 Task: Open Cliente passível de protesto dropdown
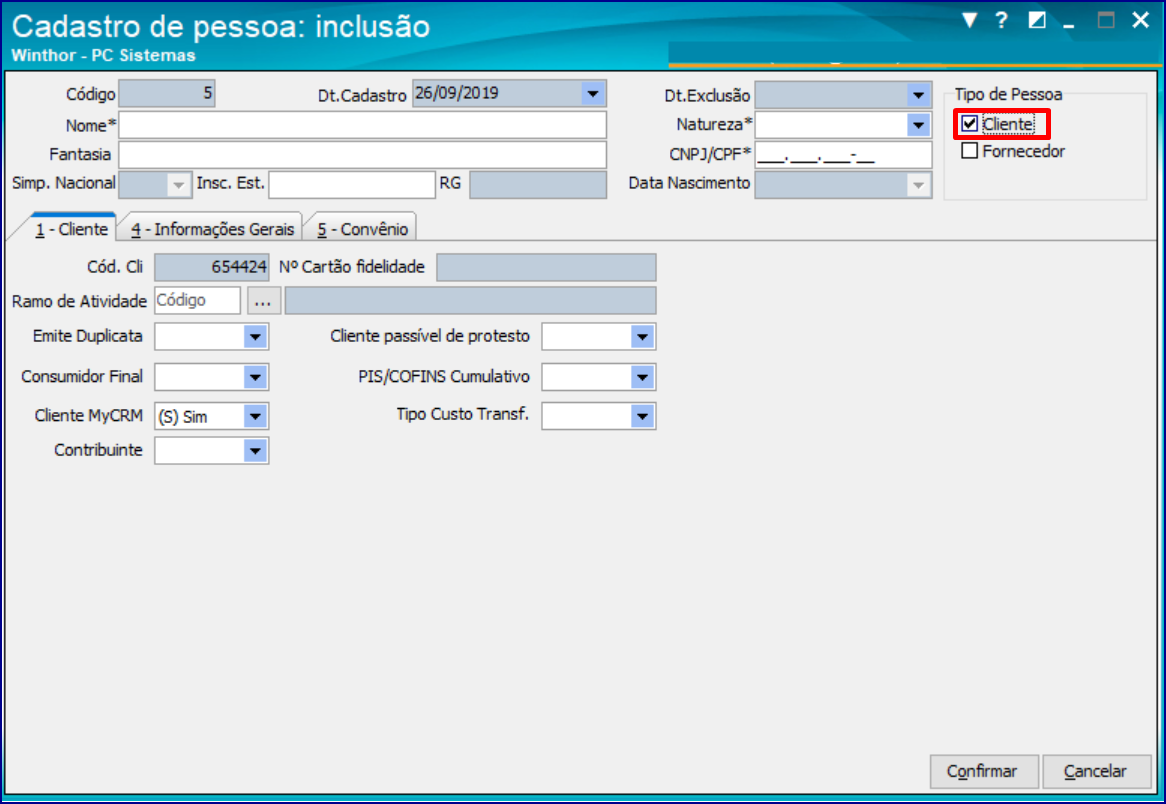tap(642, 336)
